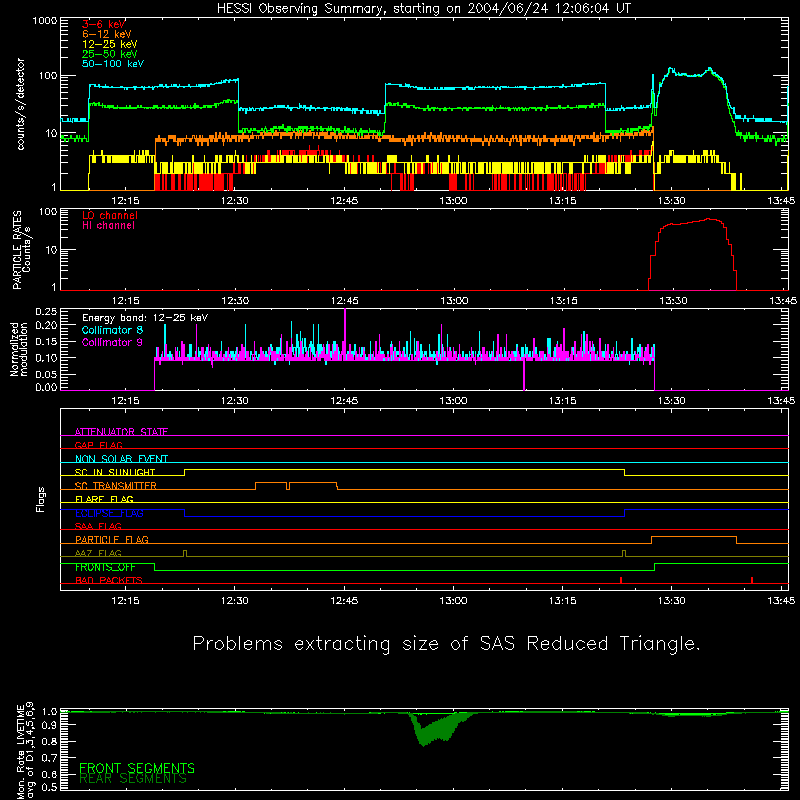Select the 25-50 keV legend label

tap(109, 54)
